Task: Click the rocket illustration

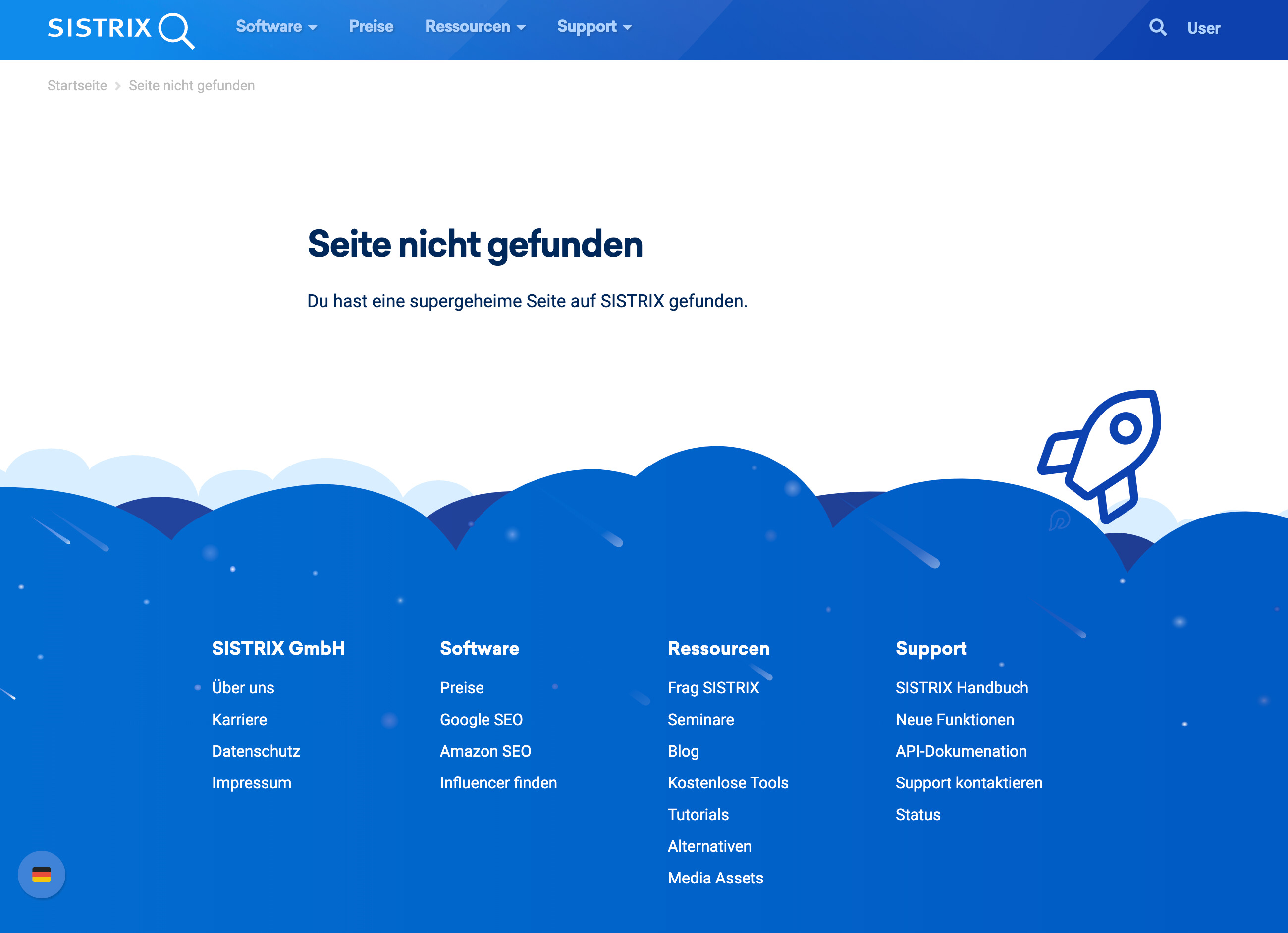Action: (x=1101, y=454)
